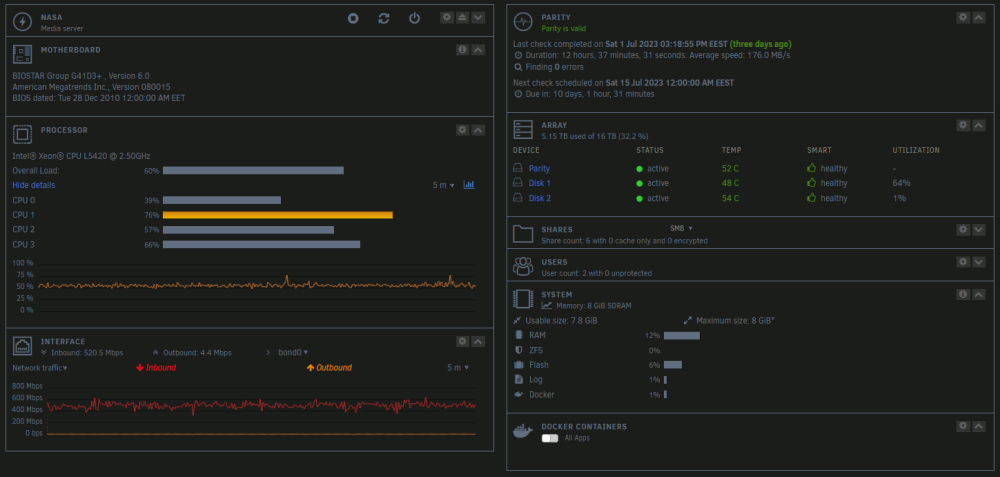Collapse the Processor panel with its chevron
The width and height of the screenshot is (1000, 477).
(x=478, y=130)
